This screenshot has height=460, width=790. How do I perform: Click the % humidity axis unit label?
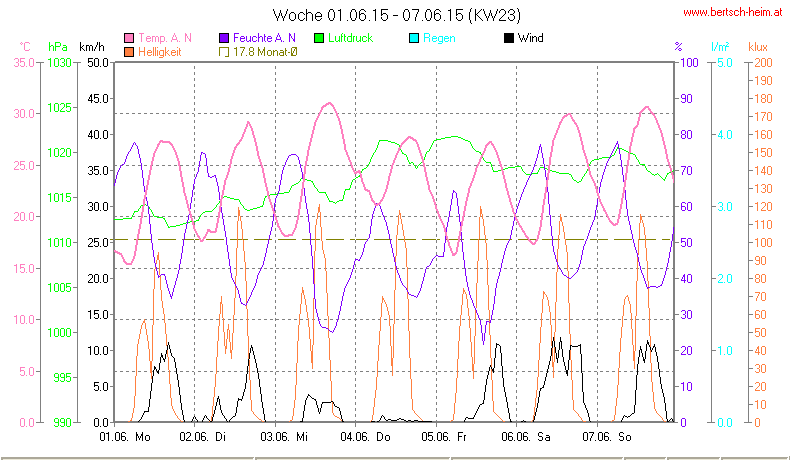point(678,47)
